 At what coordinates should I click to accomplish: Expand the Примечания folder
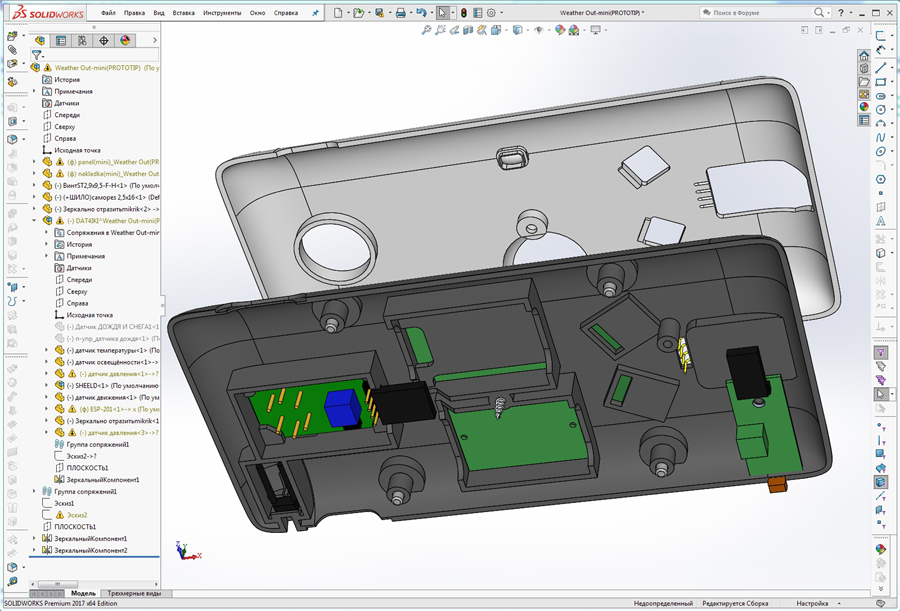[34, 91]
